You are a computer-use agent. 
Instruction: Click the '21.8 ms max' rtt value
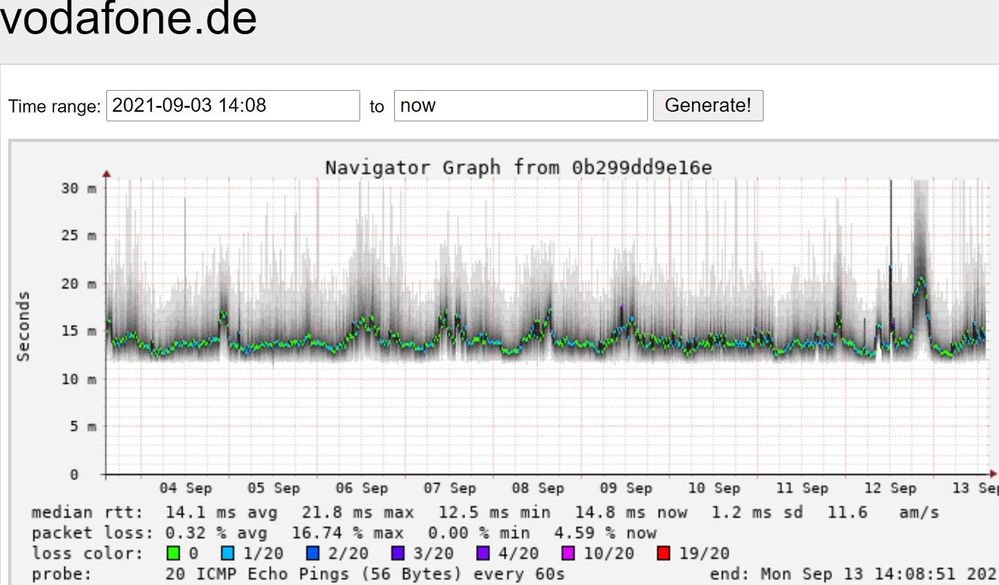point(357,512)
